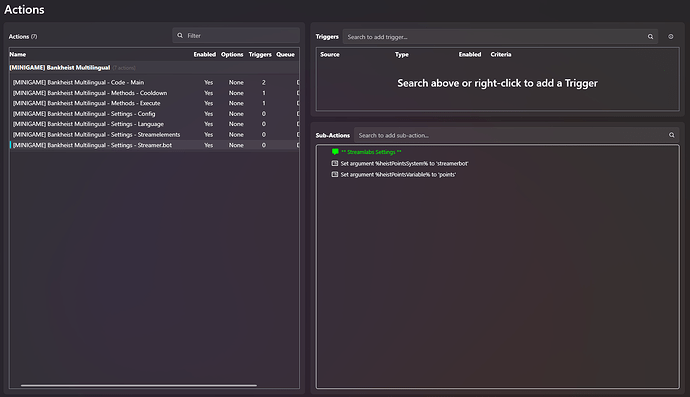Click the 'Actions (7)' panel label
The width and height of the screenshot is (690, 397).
(x=23, y=37)
